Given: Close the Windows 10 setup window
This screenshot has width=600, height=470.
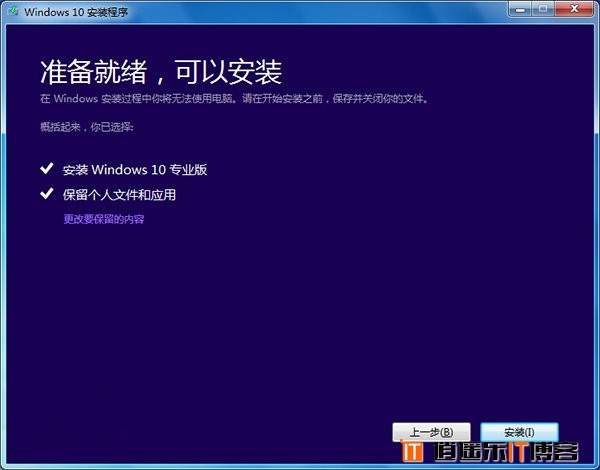Looking at the screenshot, I should (x=574, y=9).
